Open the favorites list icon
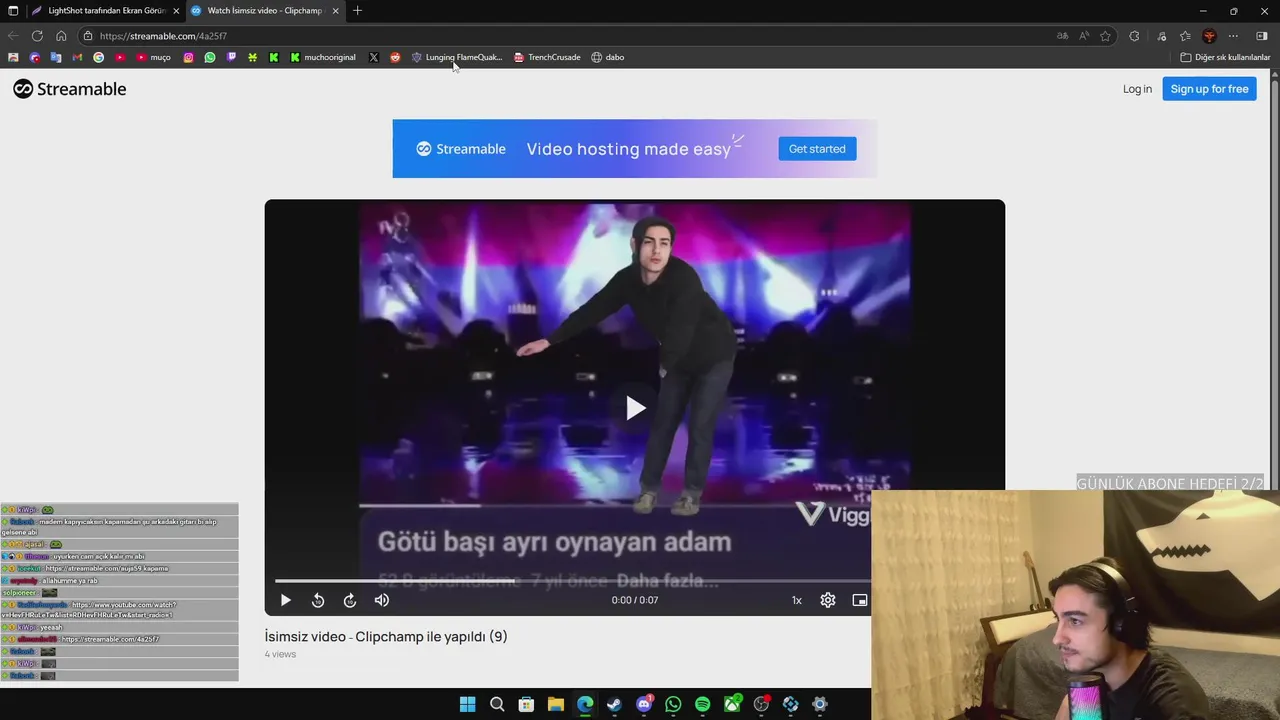The width and height of the screenshot is (1280, 720). 1185,36
